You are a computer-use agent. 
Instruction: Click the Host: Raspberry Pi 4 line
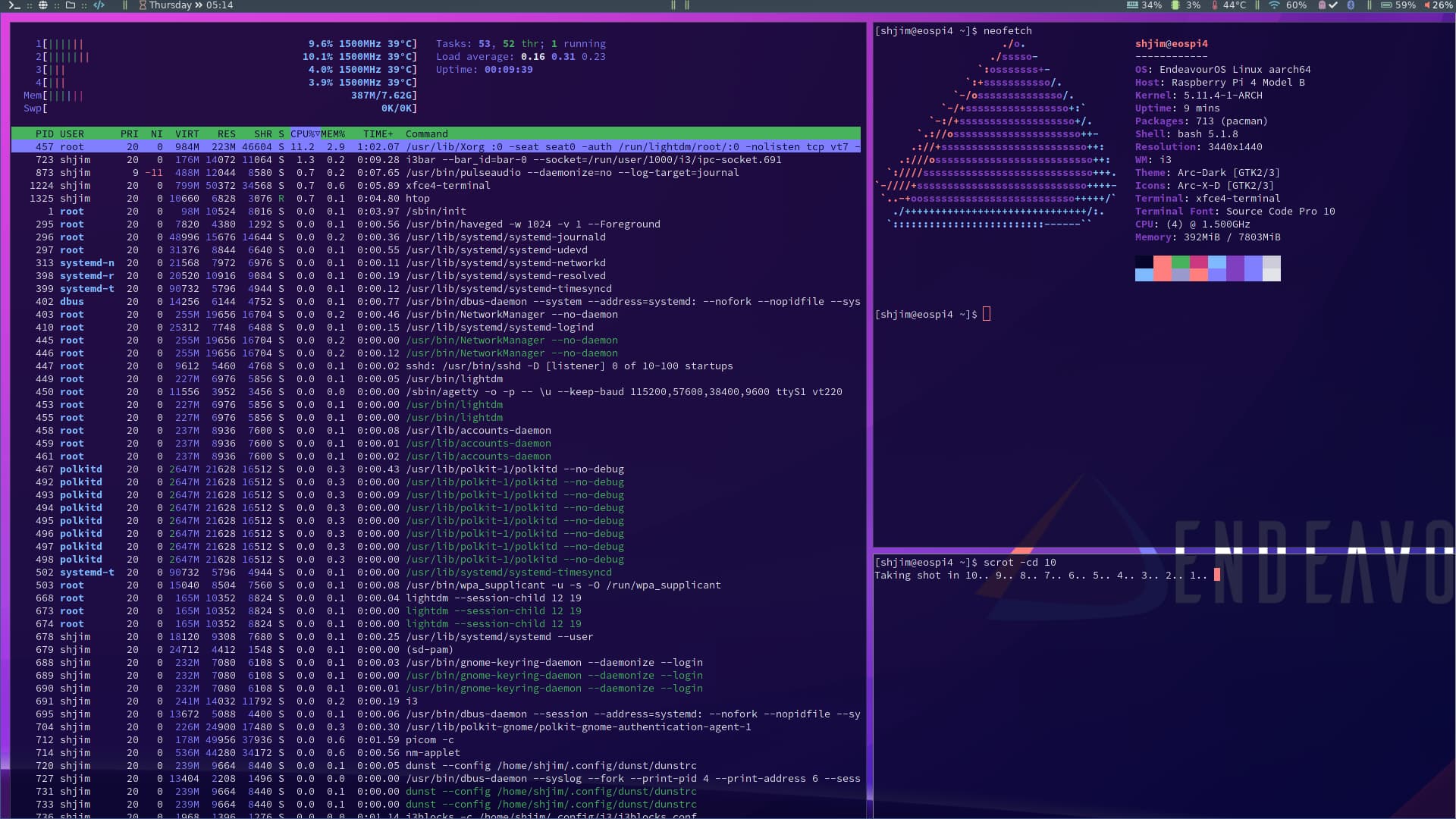[x=1219, y=83]
